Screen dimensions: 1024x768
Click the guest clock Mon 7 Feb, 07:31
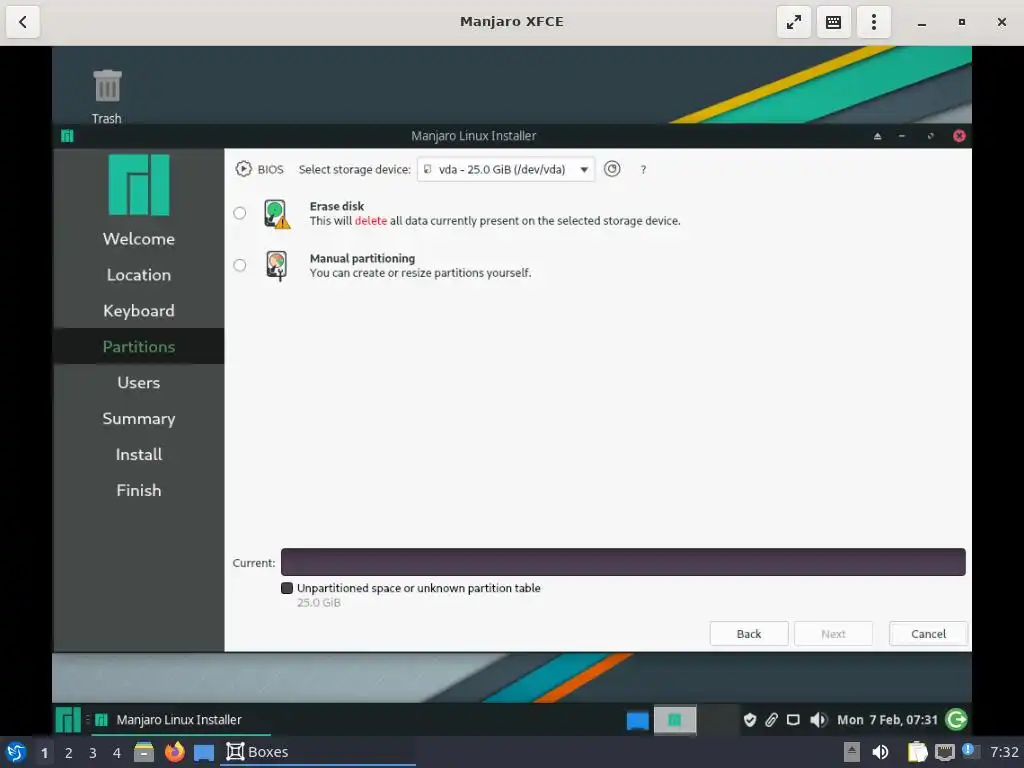[x=887, y=720]
